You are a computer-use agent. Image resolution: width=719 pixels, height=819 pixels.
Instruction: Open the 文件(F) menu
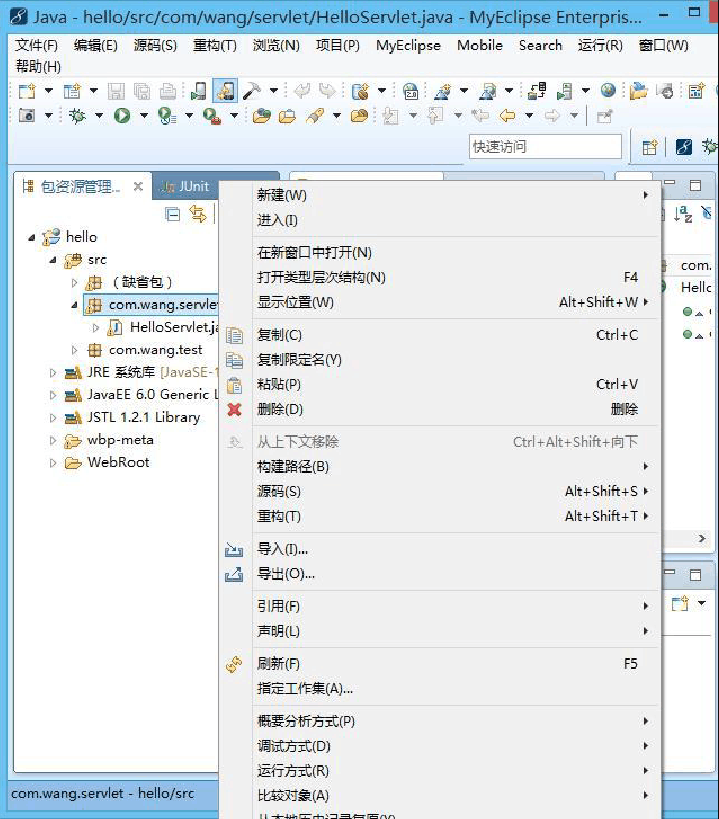point(36,45)
